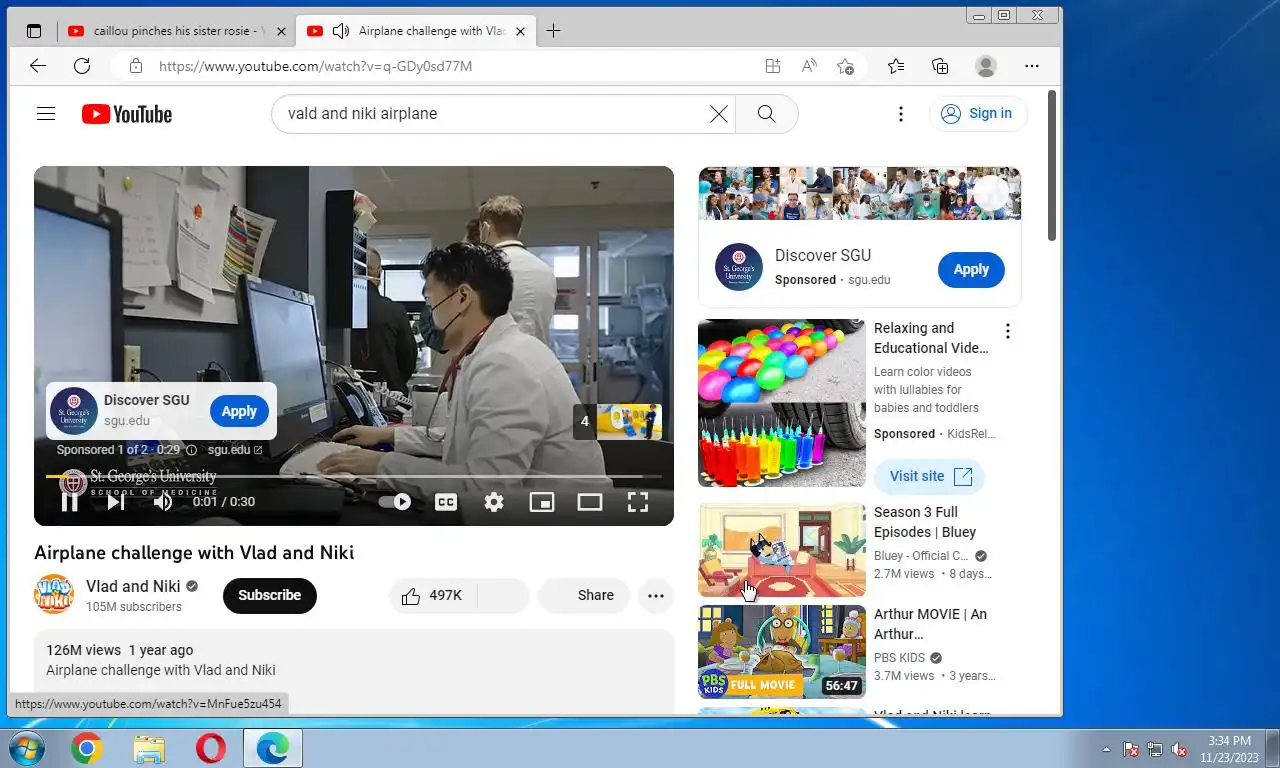Add this page to favorites star icon

click(x=846, y=66)
